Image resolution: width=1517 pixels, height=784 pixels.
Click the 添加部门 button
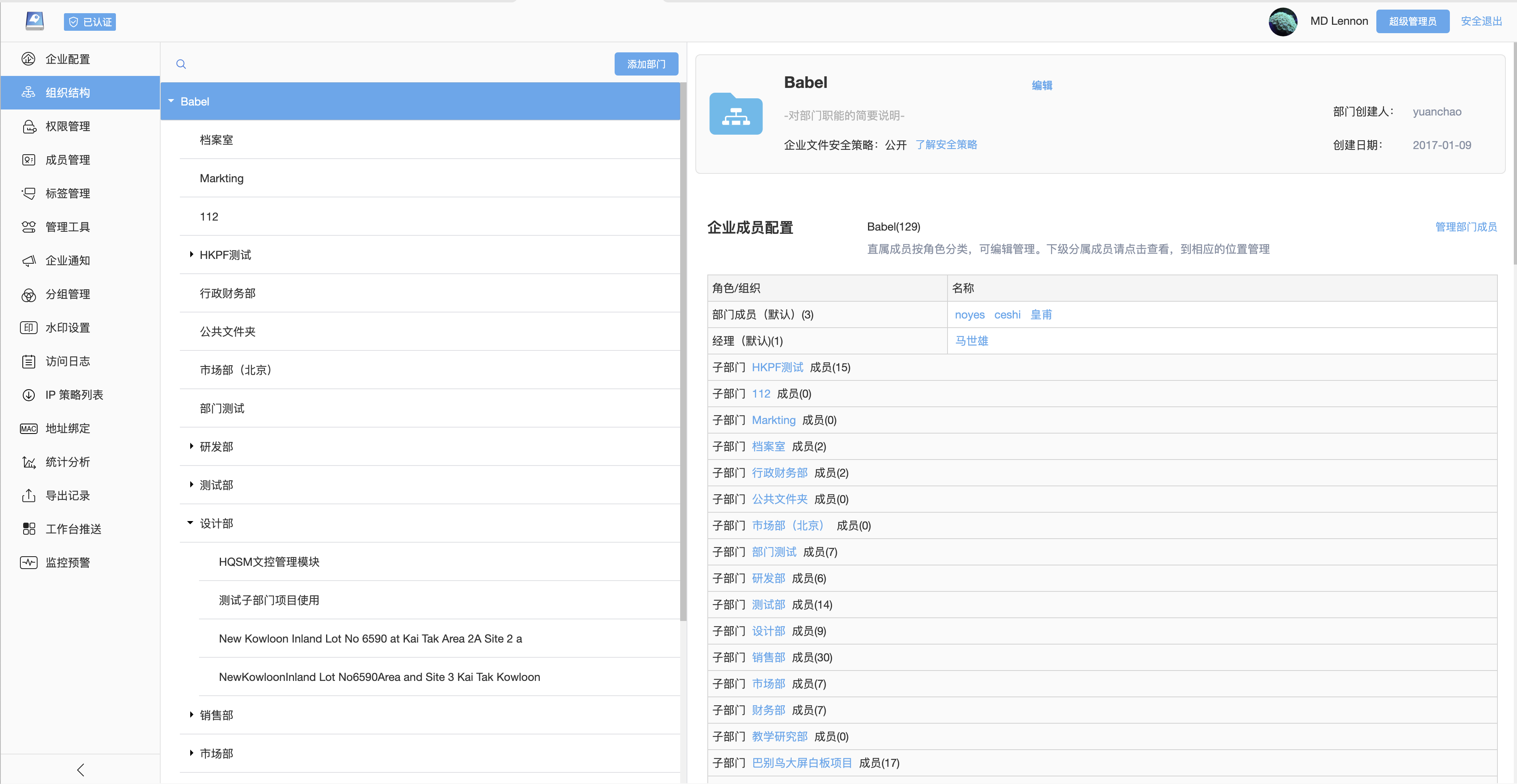click(646, 64)
